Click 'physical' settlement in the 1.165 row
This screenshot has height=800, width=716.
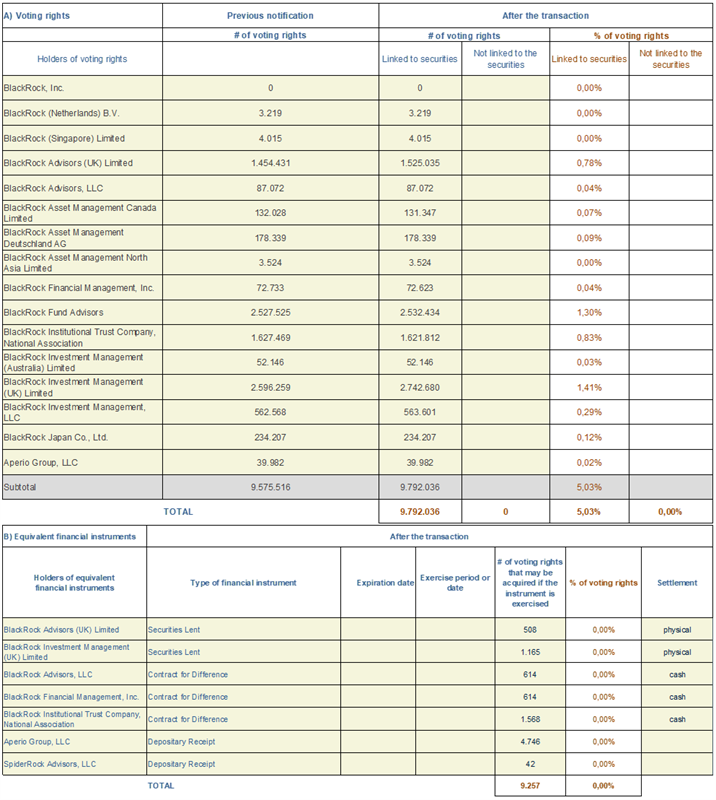tap(677, 652)
